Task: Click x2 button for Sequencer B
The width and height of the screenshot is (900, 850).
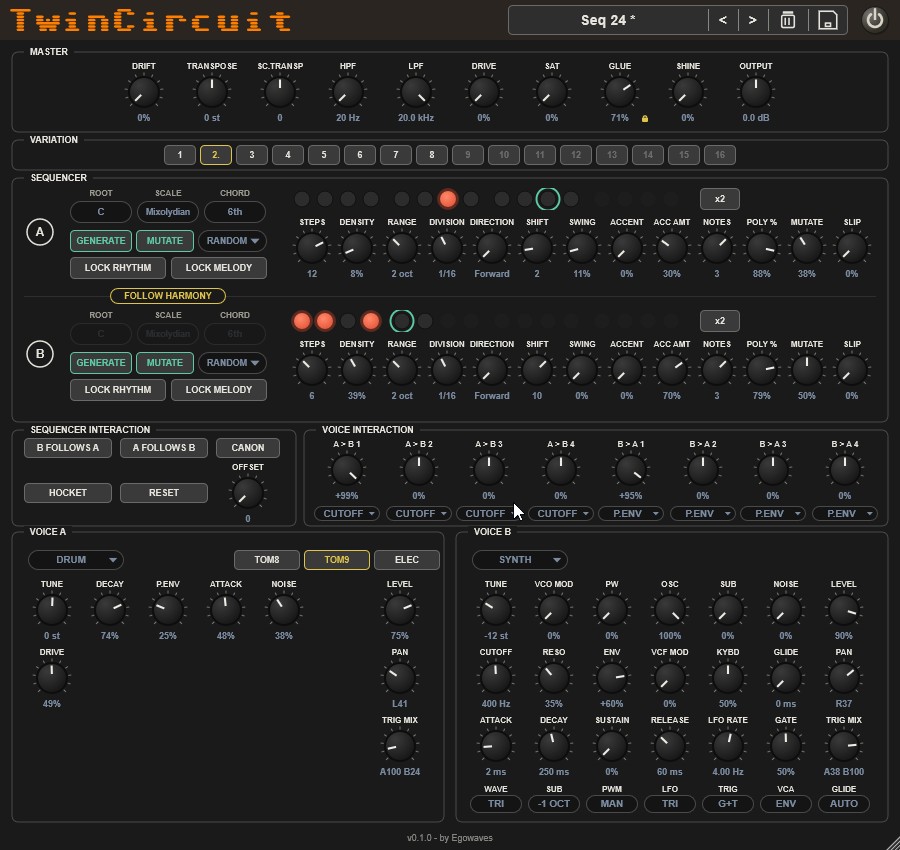Action: (720, 321)
